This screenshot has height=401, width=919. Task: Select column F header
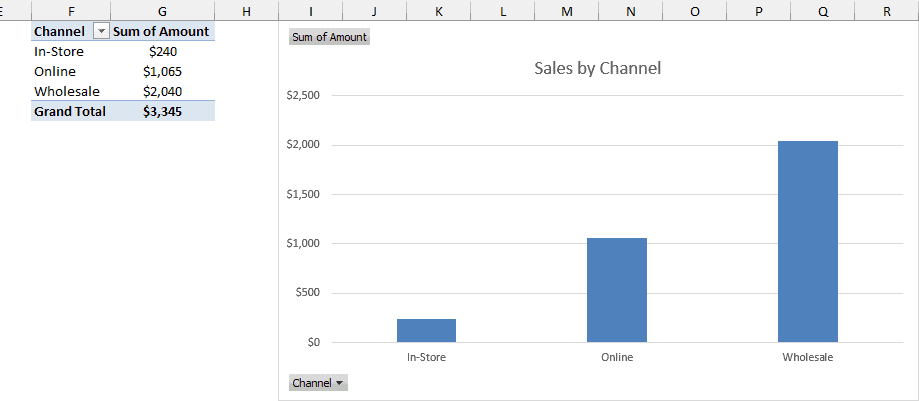(71, 11)
